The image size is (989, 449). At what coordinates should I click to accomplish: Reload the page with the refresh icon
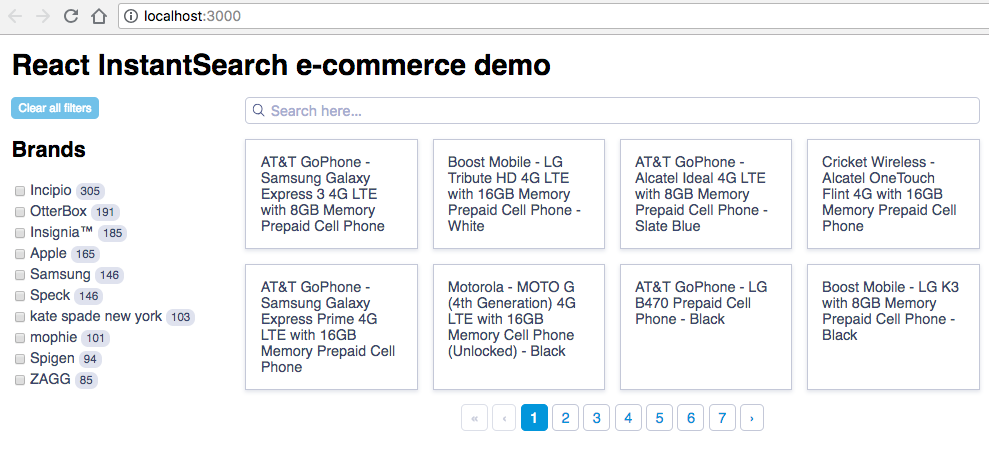pyautogui.click(x=71, y=16)
